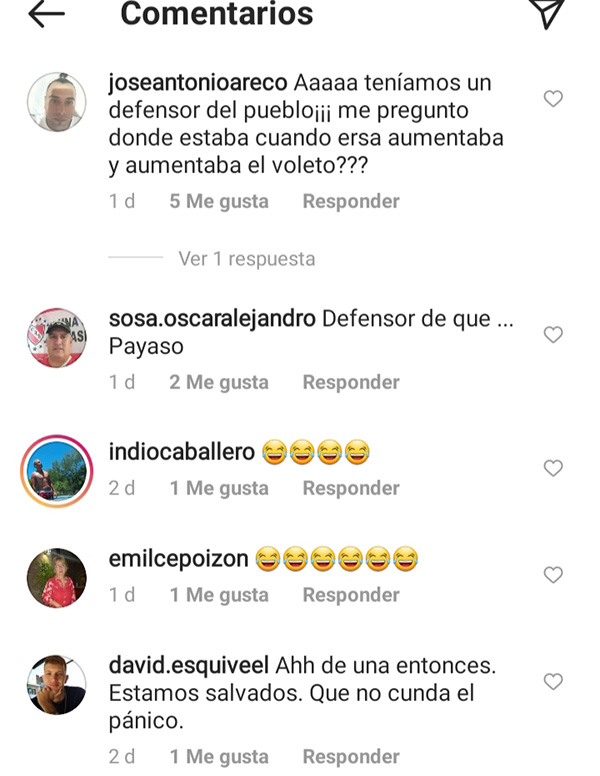600x776 pixels.
Task: Like joseantonioareco's comment with the heart
Action: pyautogui.click(x=553, y=98)
